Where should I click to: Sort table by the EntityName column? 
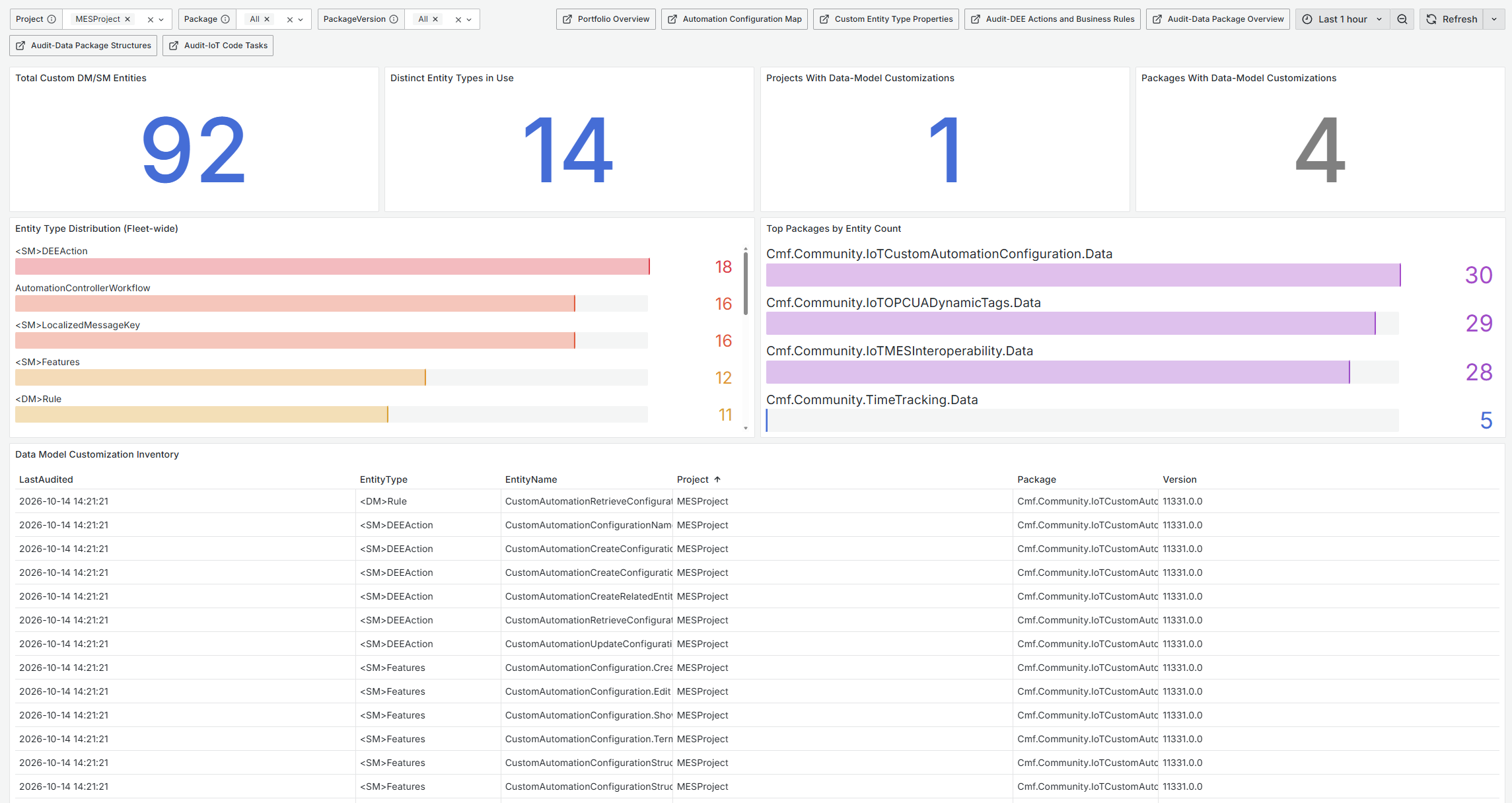pos(531,479)
